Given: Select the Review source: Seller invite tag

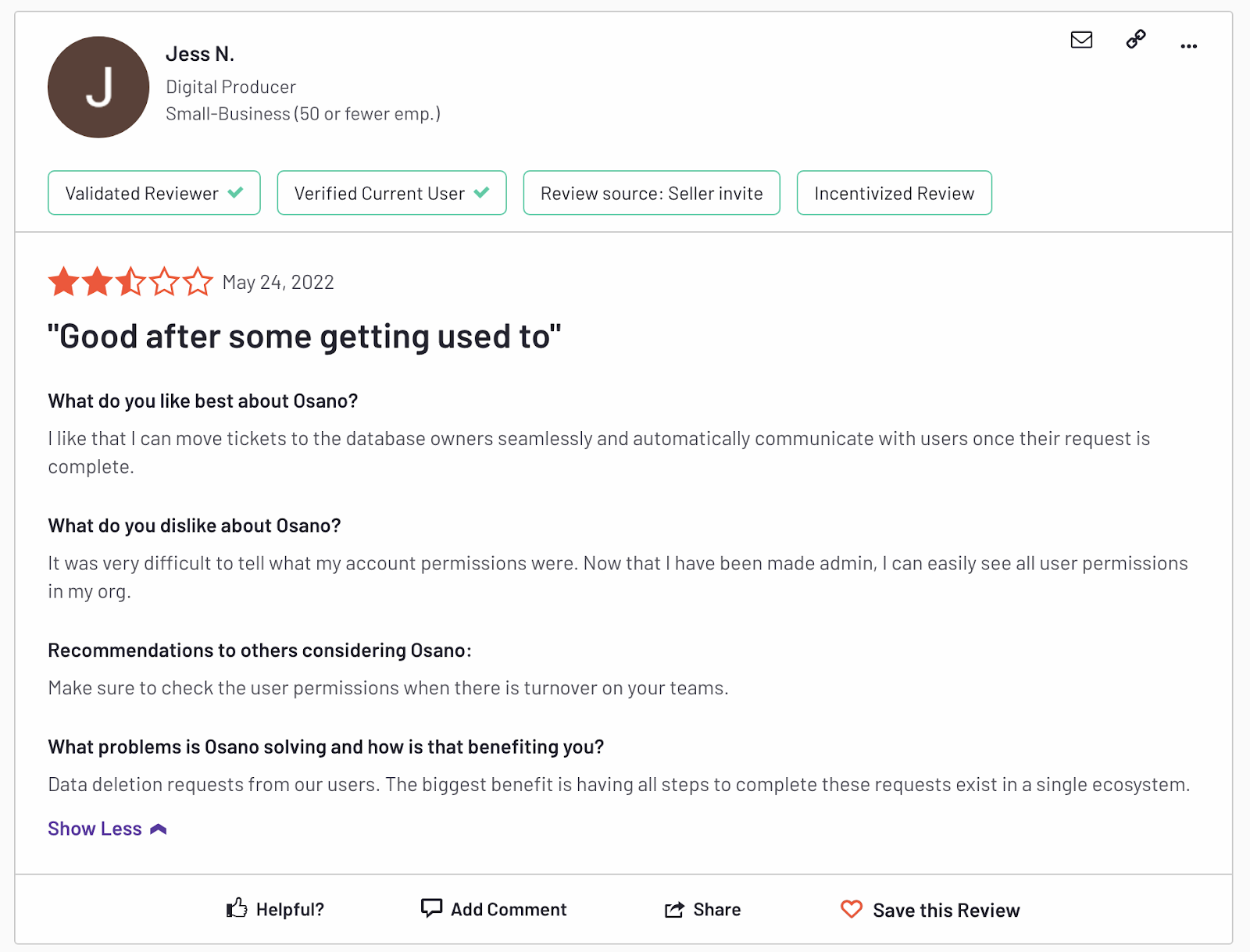Looking at the screenshot, I should (x=652, y=193).
